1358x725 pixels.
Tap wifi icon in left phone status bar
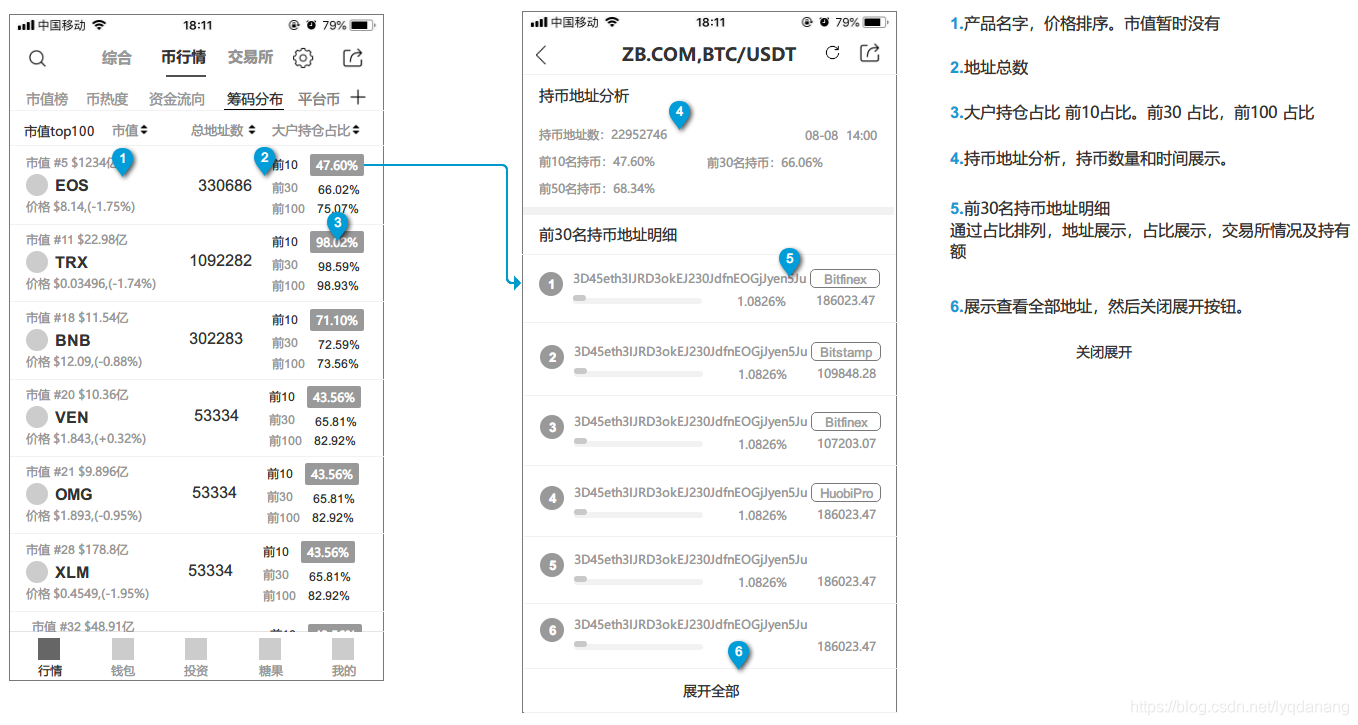point(98,23)
